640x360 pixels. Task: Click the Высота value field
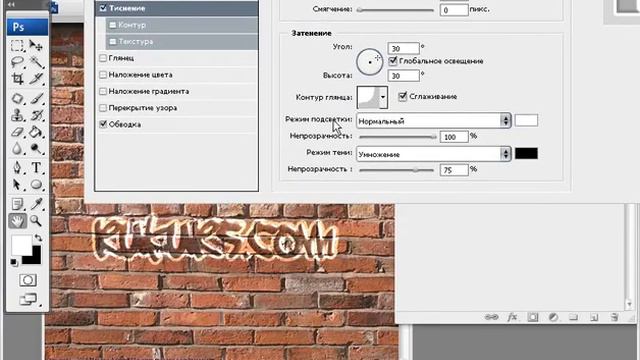pyautogui.click(x=403, y=76)
